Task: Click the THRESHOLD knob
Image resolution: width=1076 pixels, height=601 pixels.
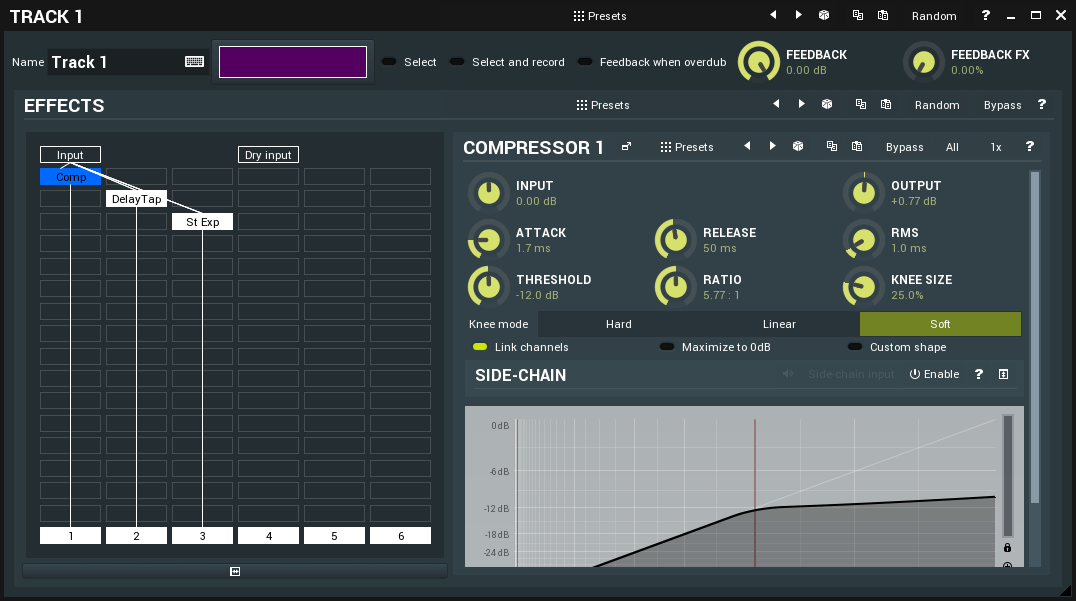Action: click(489, 287)
